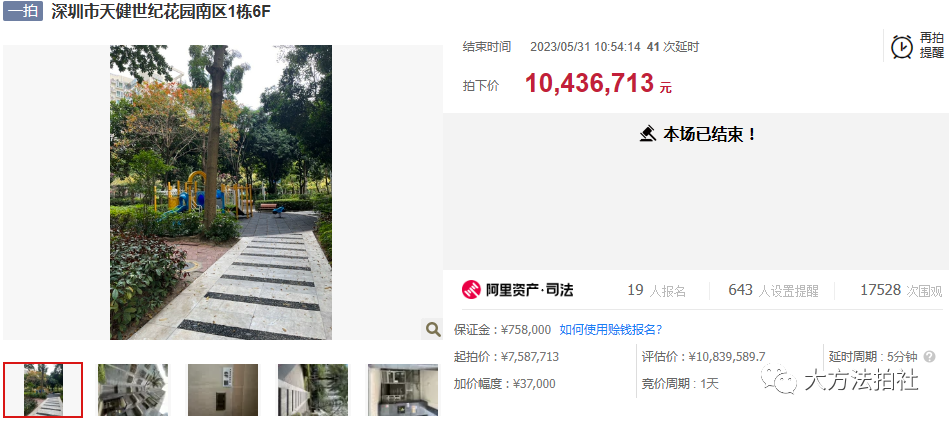Click the alarm clock reminder icon
Screen dimensions: 949x421
[902, 46]
